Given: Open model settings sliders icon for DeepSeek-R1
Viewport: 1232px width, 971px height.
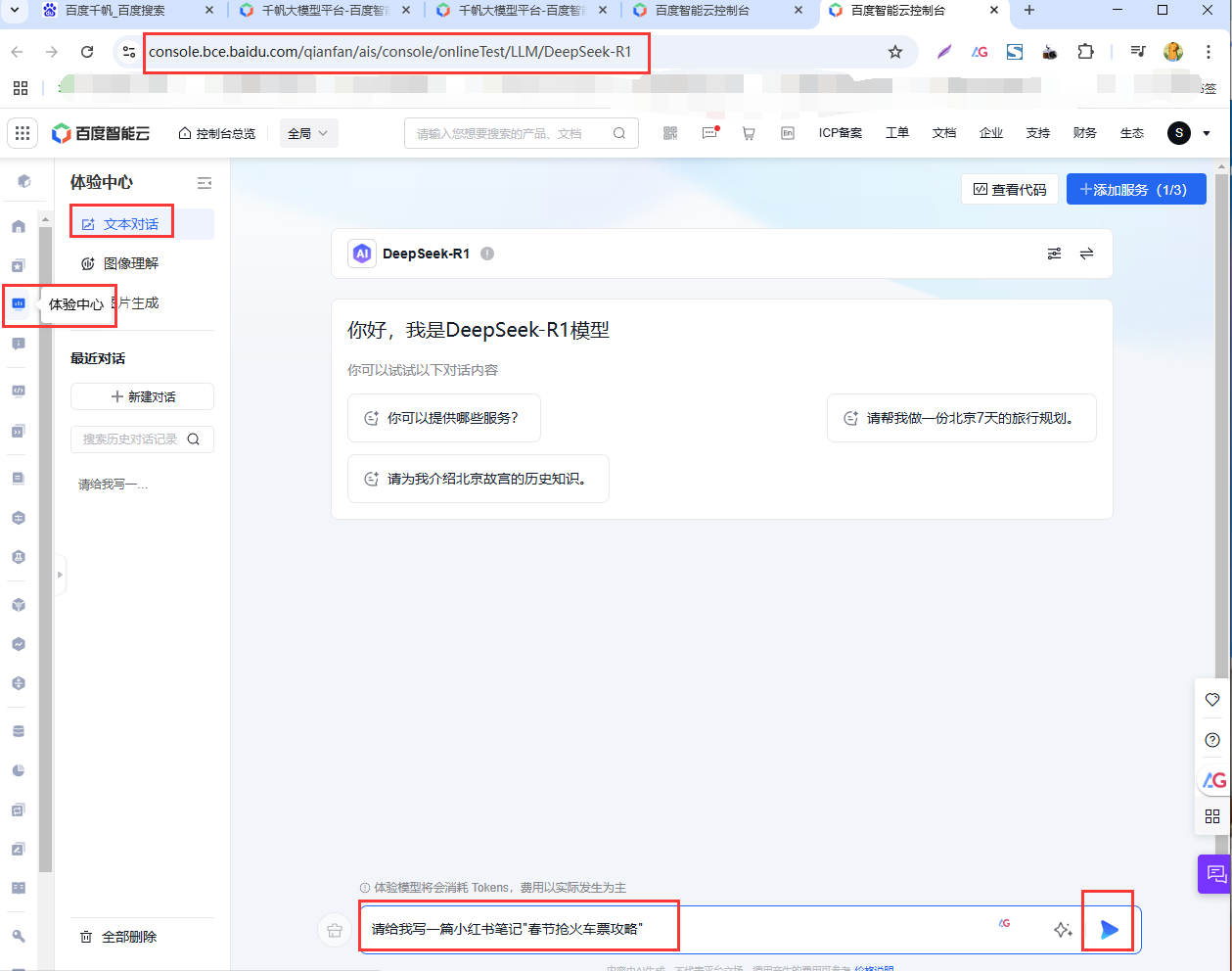Looking at the screenshot, I should coord(1054,254).
